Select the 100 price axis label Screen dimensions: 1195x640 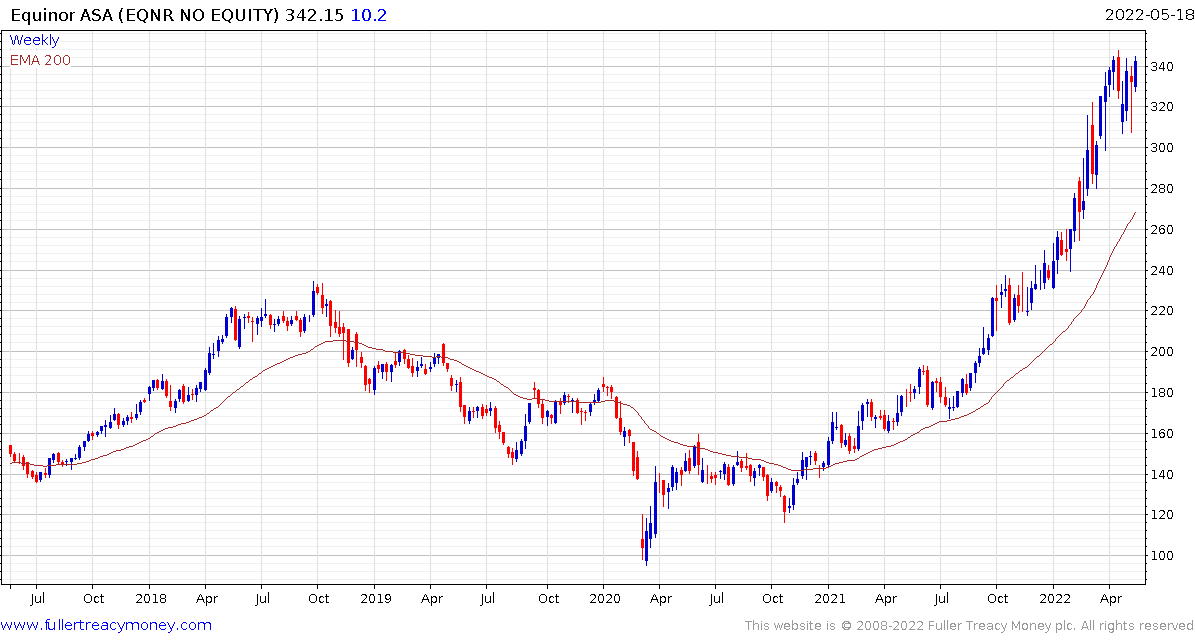click(x=1162, y=555)
